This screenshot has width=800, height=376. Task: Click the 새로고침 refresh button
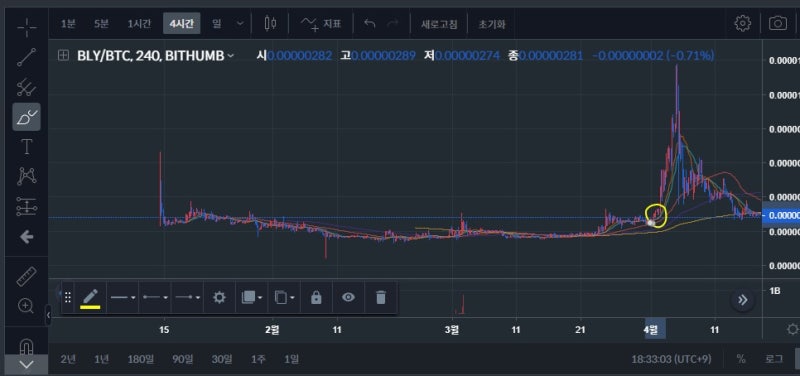pos(439,24)
